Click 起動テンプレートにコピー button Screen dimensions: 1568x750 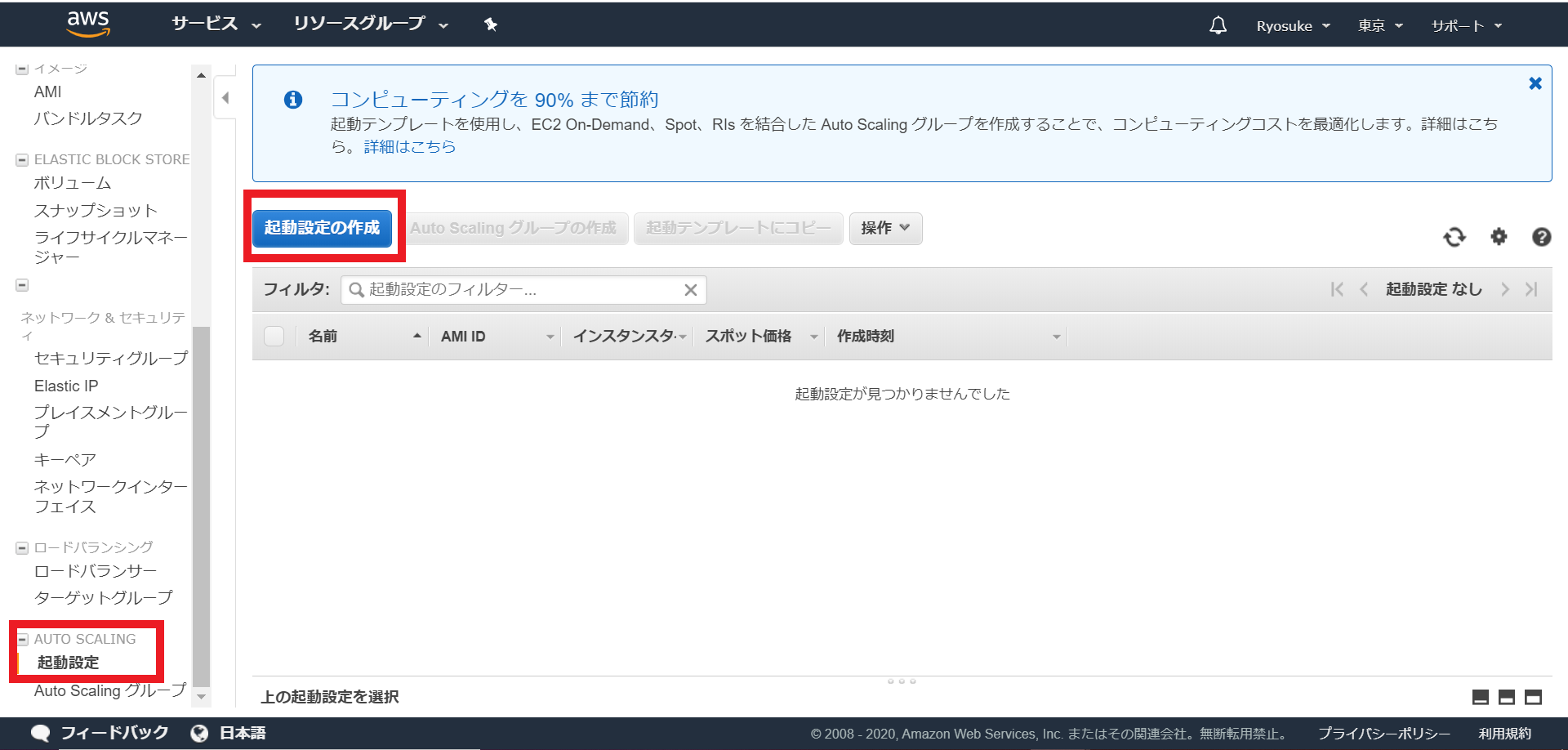pyautogui.click(x=738, y=229)
